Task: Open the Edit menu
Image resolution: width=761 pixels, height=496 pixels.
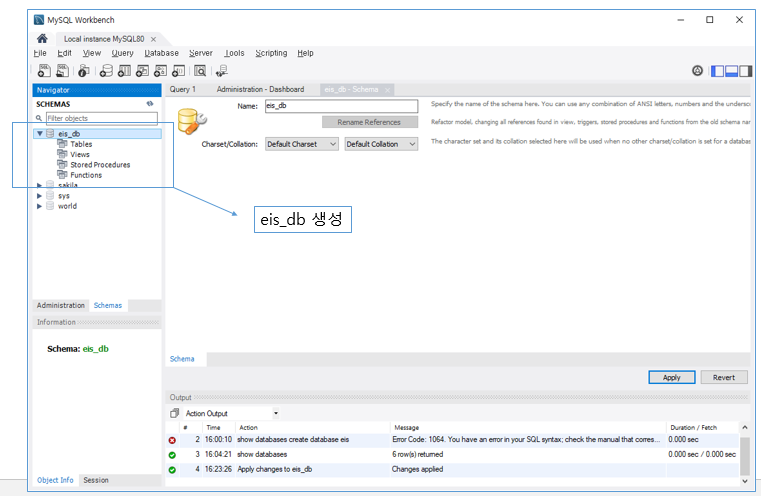Action: pyautogui.click(x=65, y=53)
